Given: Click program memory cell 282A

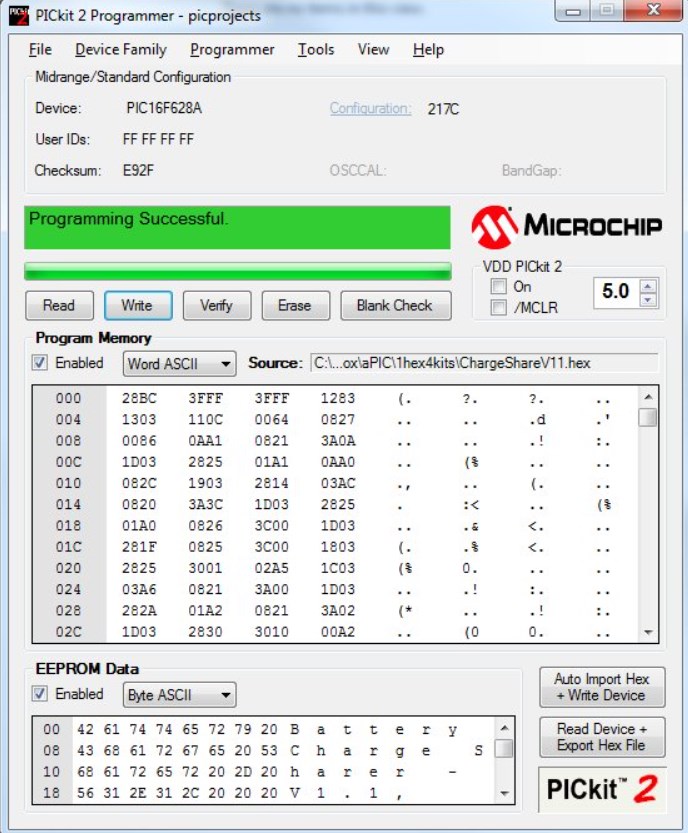Looking at the screenshot, I should (139, 611).
